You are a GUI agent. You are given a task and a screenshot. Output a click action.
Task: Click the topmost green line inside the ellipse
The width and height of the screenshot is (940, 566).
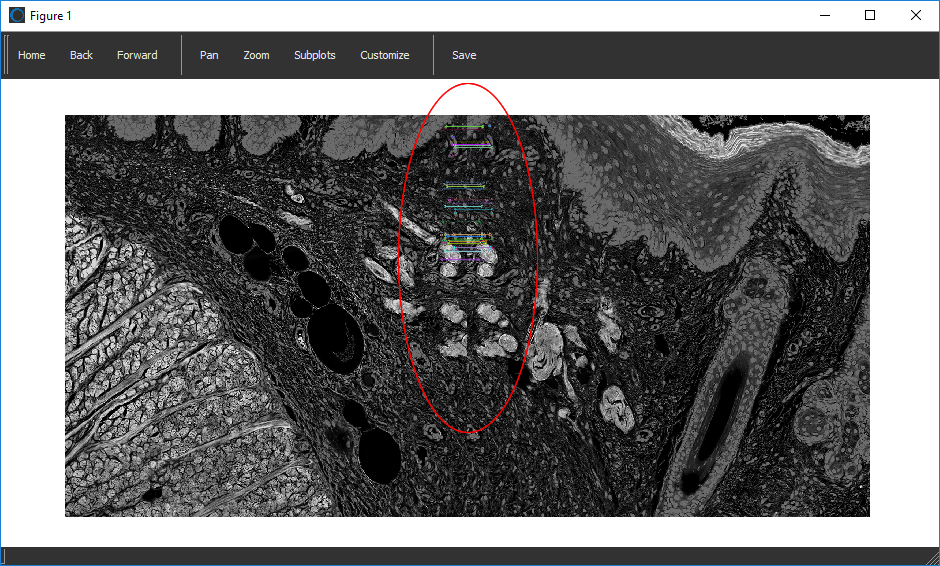[x=465, y=127]
